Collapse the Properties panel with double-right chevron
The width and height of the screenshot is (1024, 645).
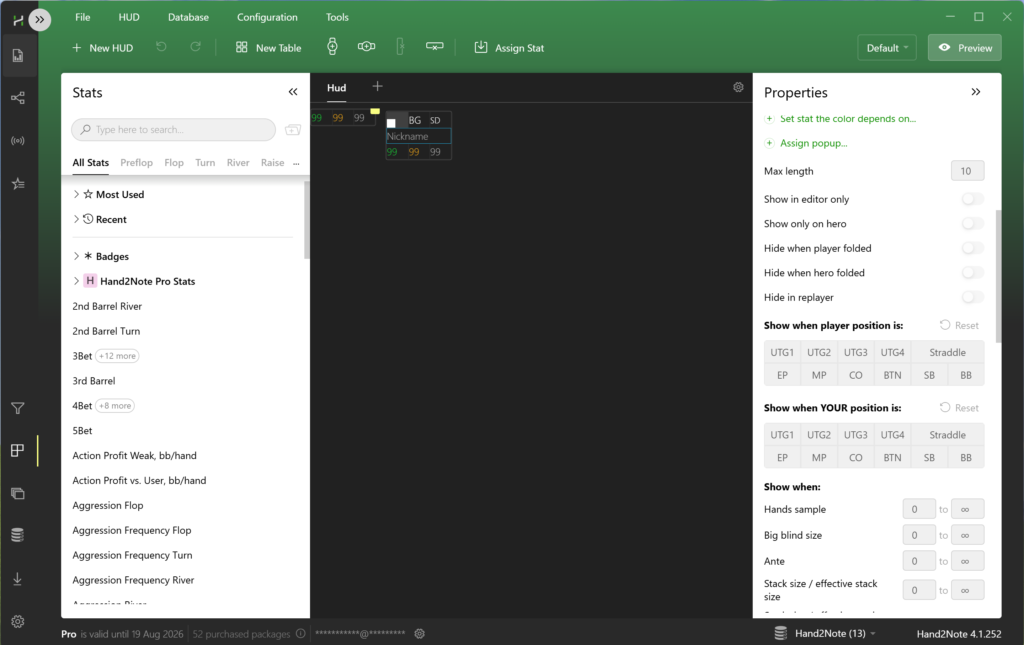click(x=976, y=92)
